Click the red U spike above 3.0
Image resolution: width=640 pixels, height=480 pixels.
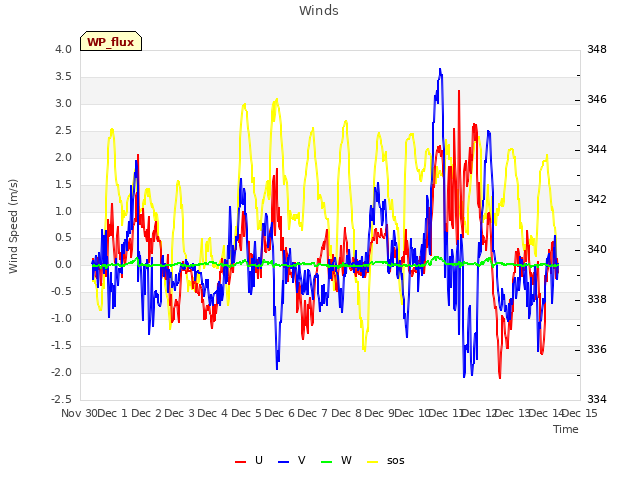point(459,91)
